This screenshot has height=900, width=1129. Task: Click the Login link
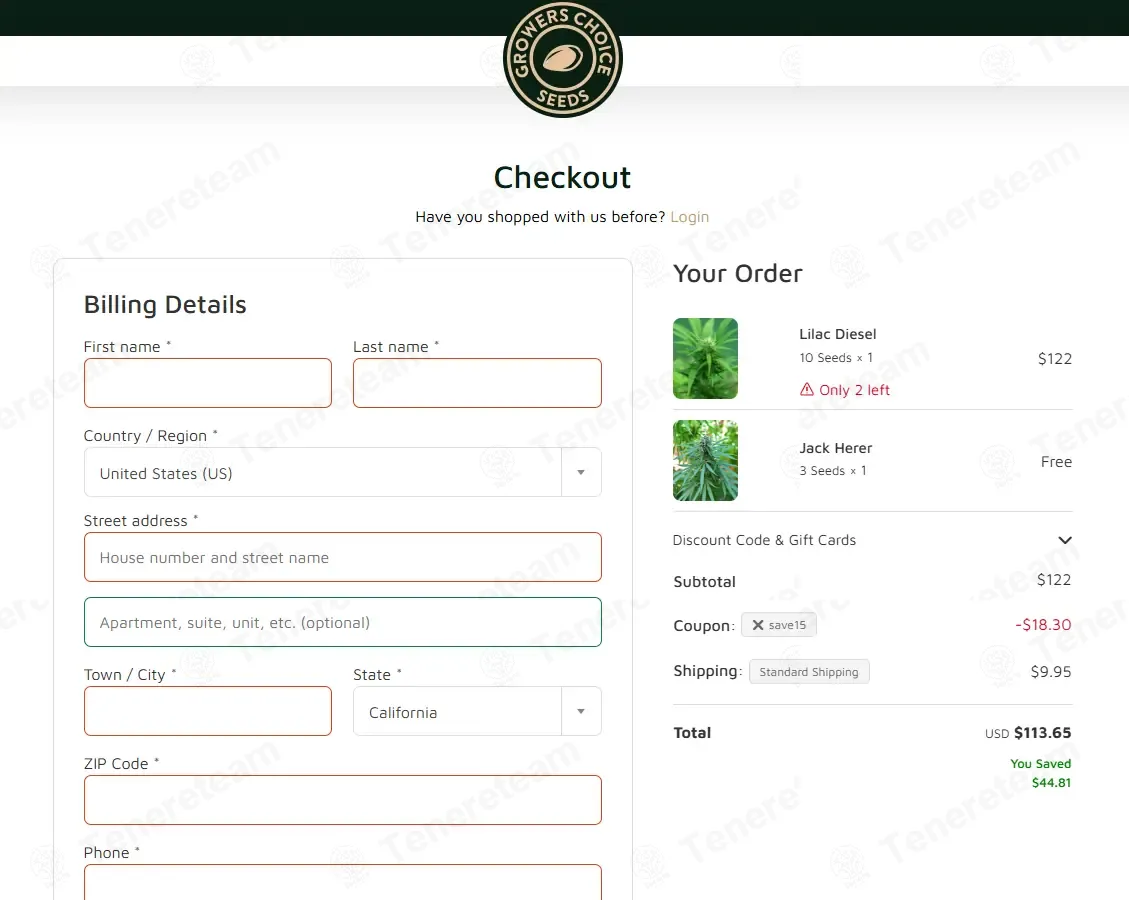tap(690, 217)
